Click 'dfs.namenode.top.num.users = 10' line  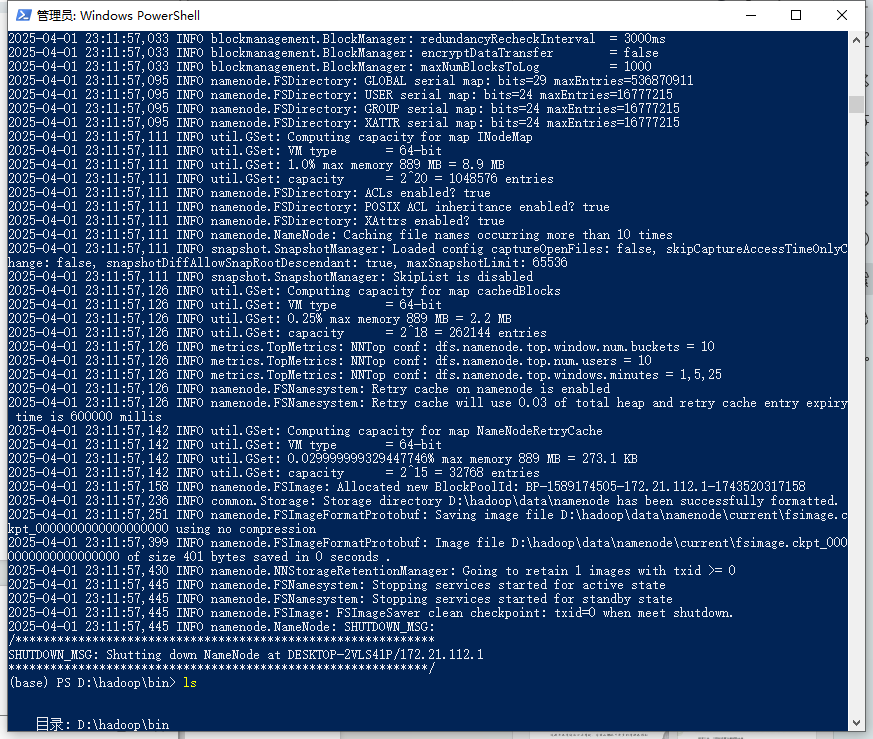[330, 361]
